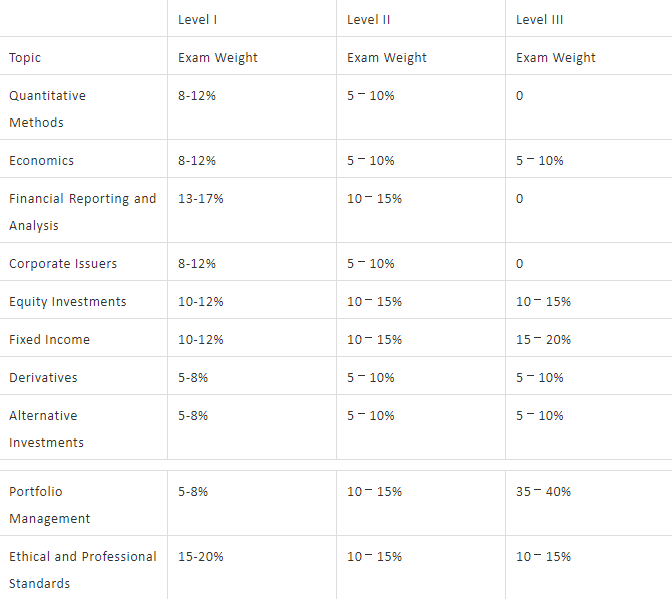Select the Topic header cell

point(25,58)
